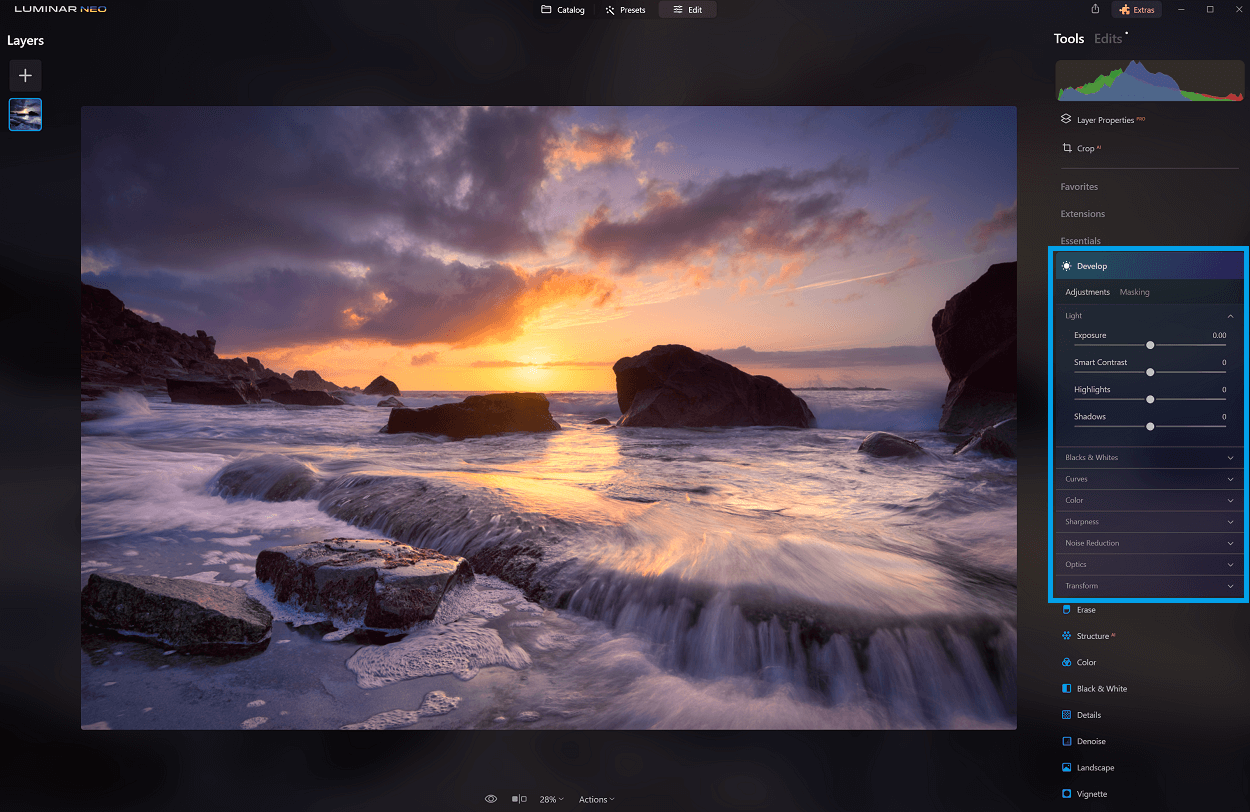The image size is (1250, 812).
Task: Select the Color tool
Action: pyautogui.click(x=1088, y=662)
